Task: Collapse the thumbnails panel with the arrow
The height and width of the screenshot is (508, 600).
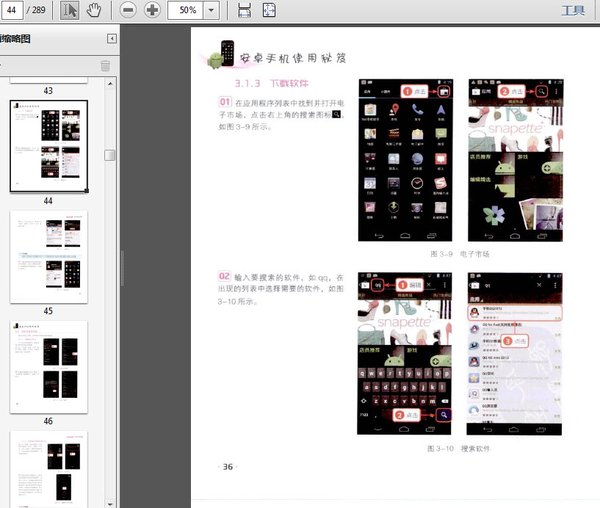Action: coord(111,39)
